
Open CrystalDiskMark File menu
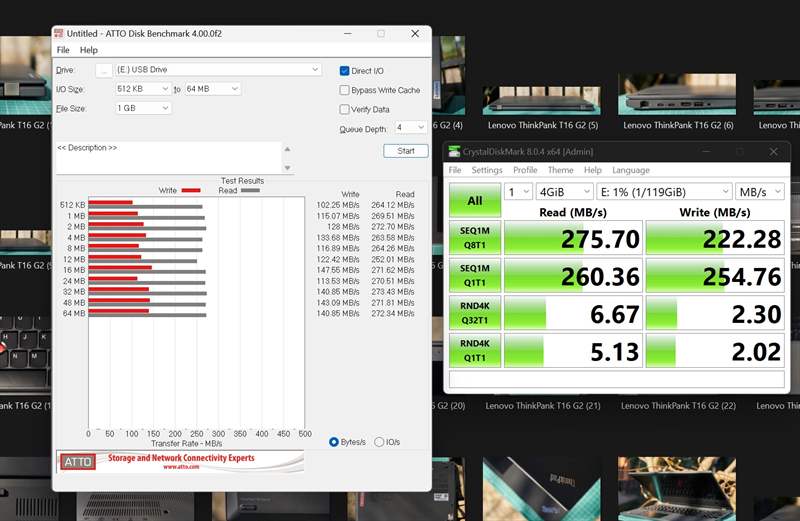455,170
